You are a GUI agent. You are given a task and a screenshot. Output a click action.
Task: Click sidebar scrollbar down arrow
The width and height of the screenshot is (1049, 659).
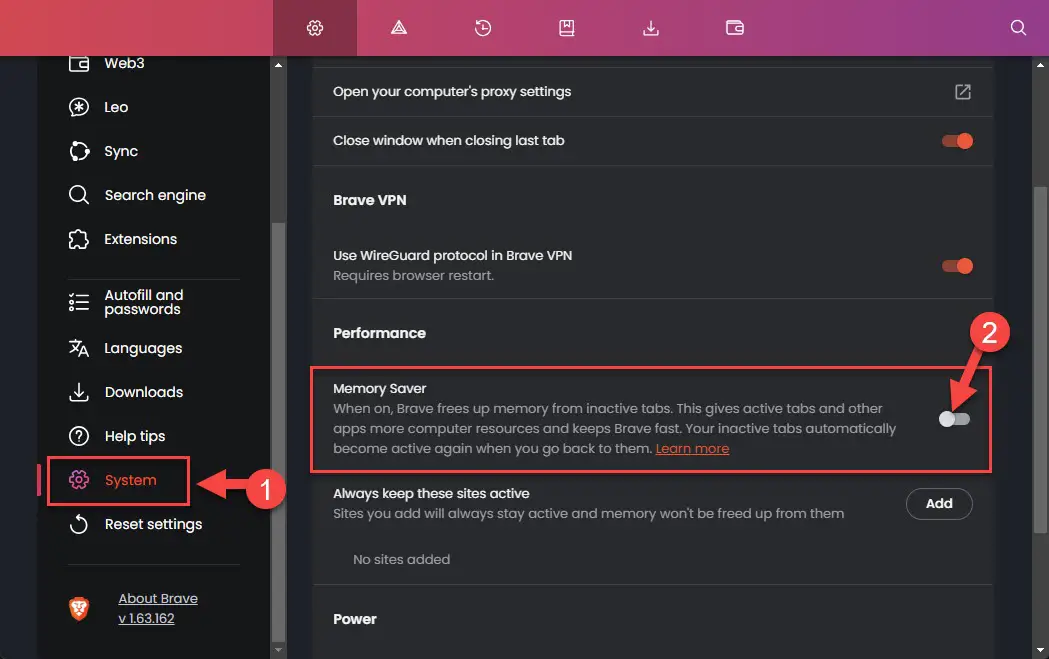[x=278, y=650]
